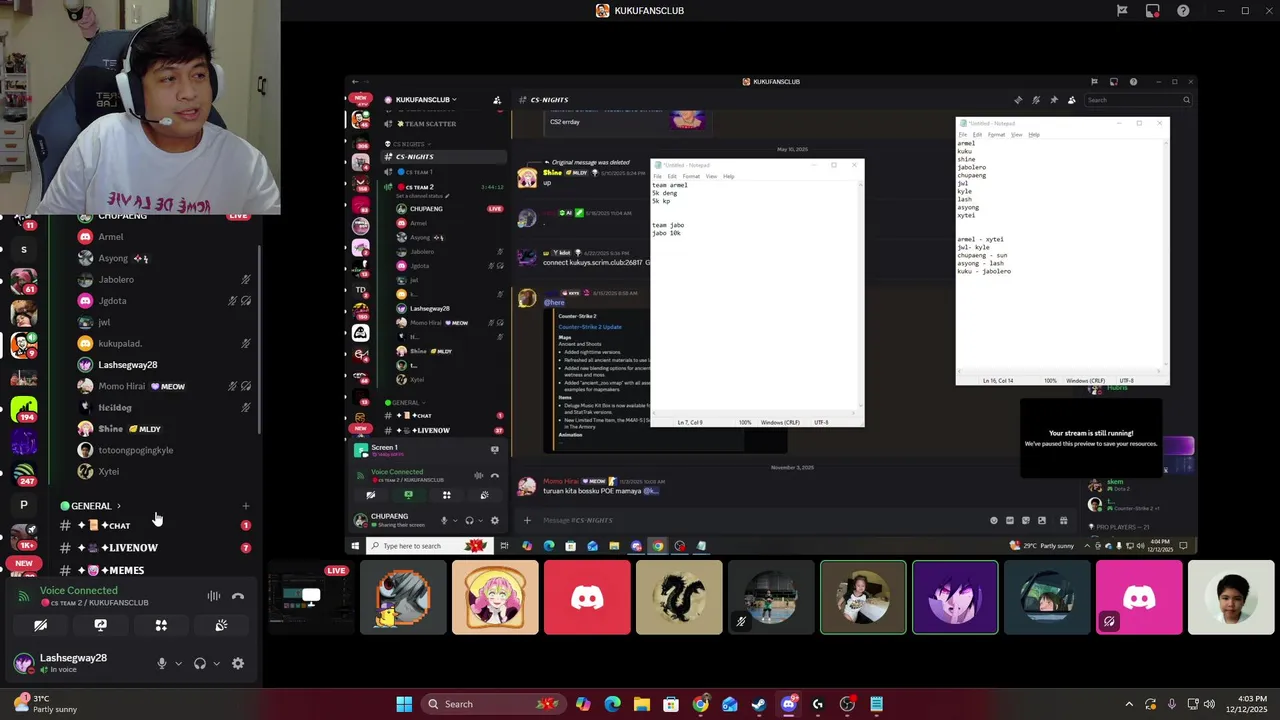Select user Momo Hirai in voice list

pos(165,386)
